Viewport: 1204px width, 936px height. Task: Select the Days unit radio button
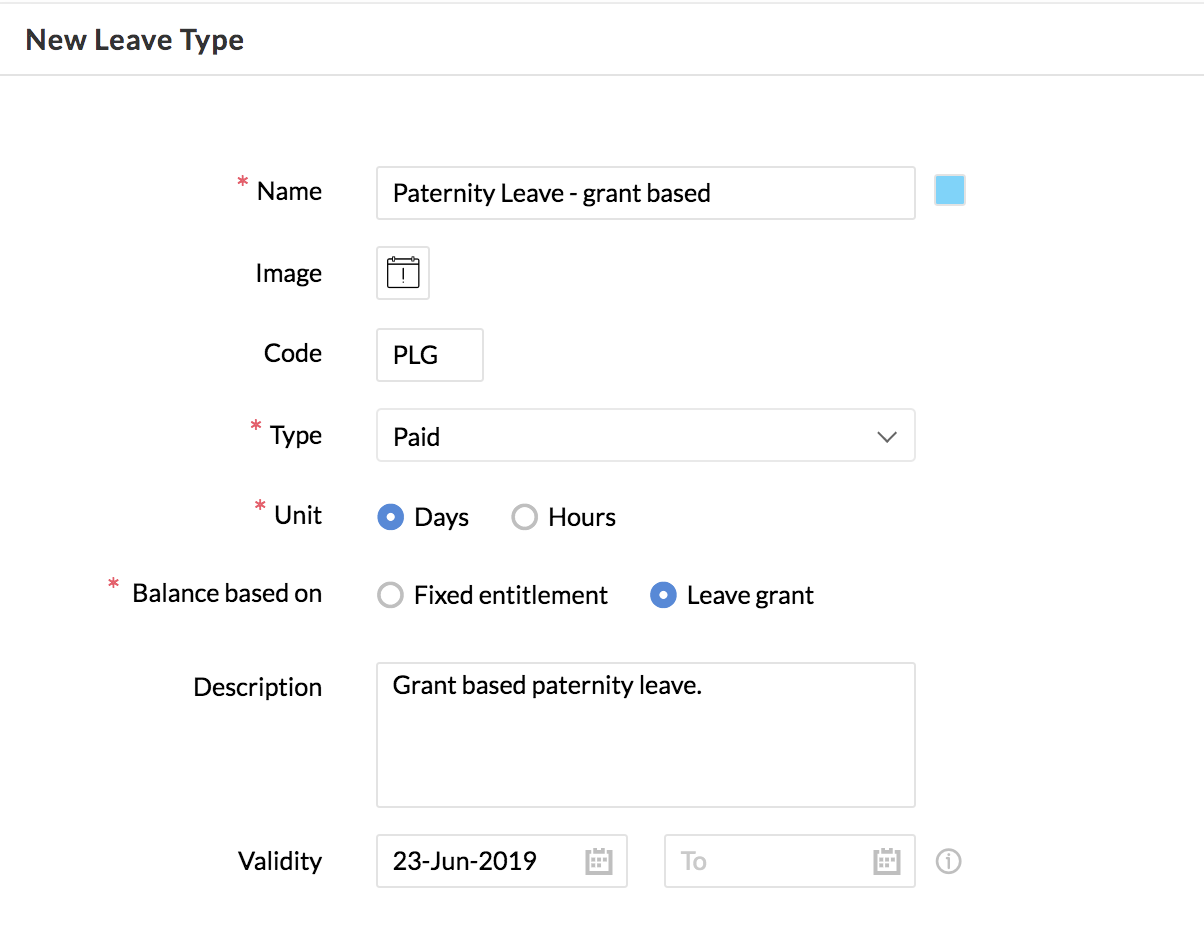pyautogui.click(x=390, y=517)
